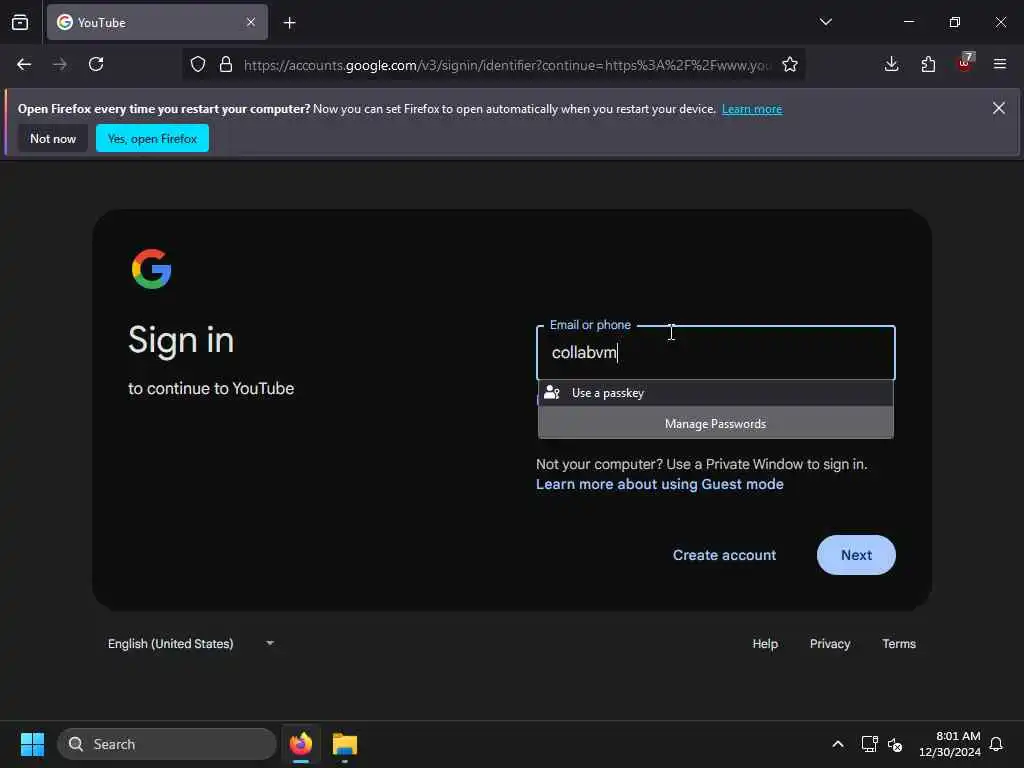Go back to previous page
Image resolution: width=1024 pixels, height=768 pixels.
pos(24,64)
